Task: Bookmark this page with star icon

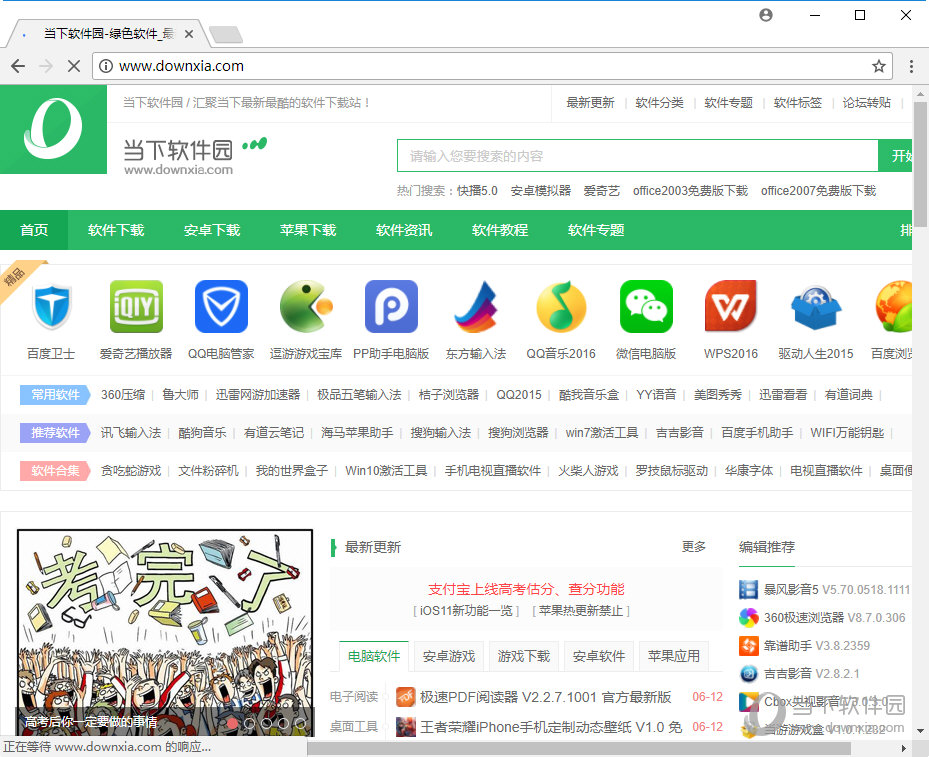Action: point(879,66)
